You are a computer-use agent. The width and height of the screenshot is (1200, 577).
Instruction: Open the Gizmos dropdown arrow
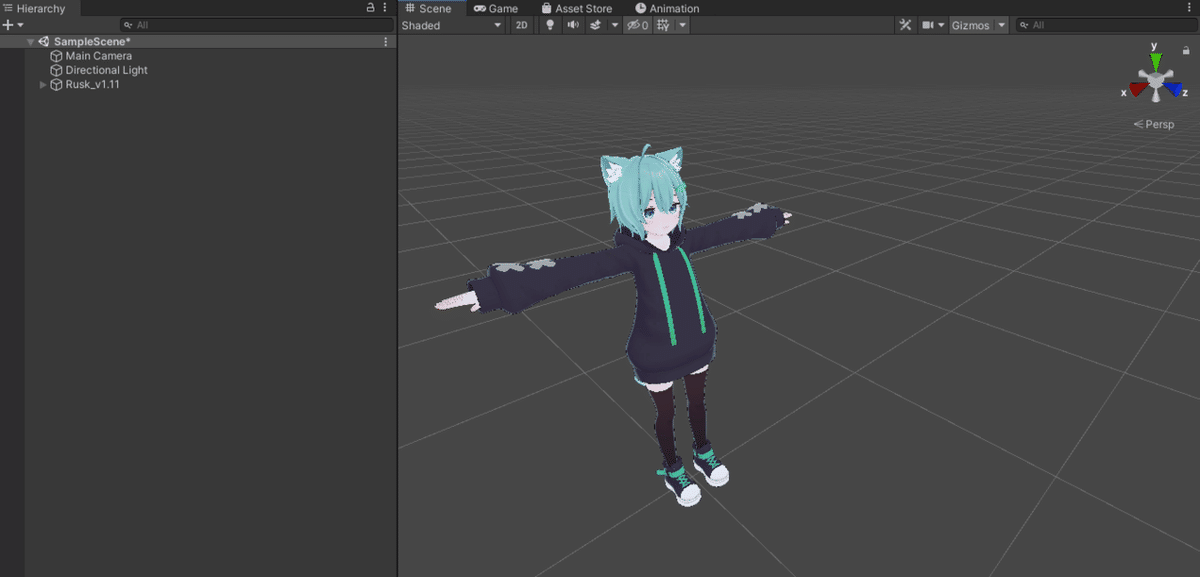[x=1002, y=25]
